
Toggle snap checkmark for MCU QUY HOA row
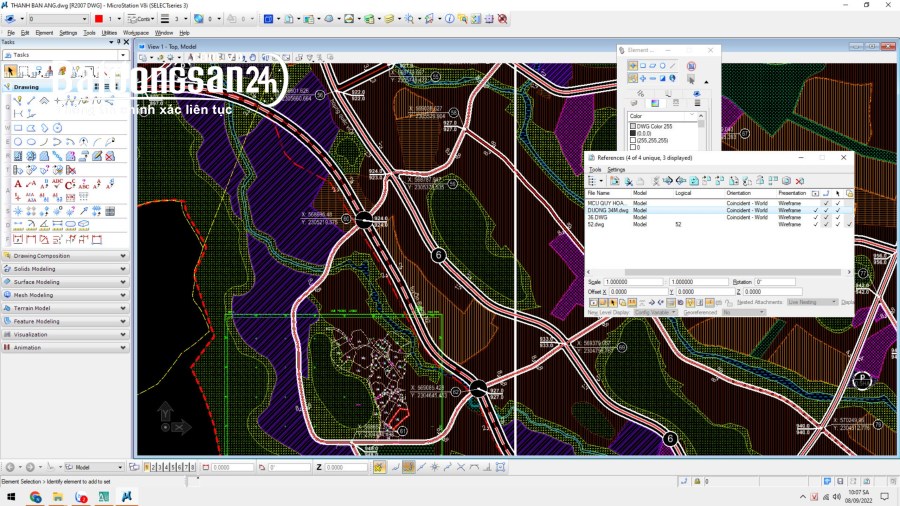pos(827,203)
